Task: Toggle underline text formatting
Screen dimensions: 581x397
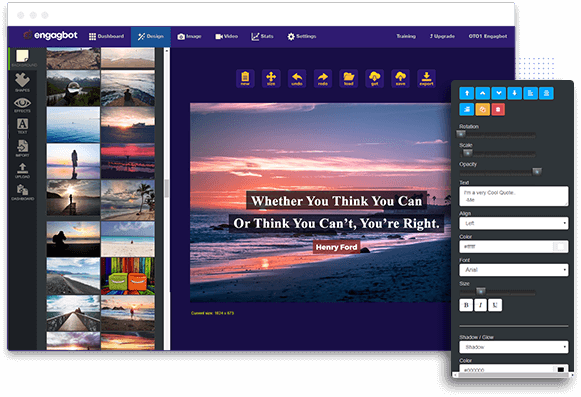Action: (x=495, y=305)
